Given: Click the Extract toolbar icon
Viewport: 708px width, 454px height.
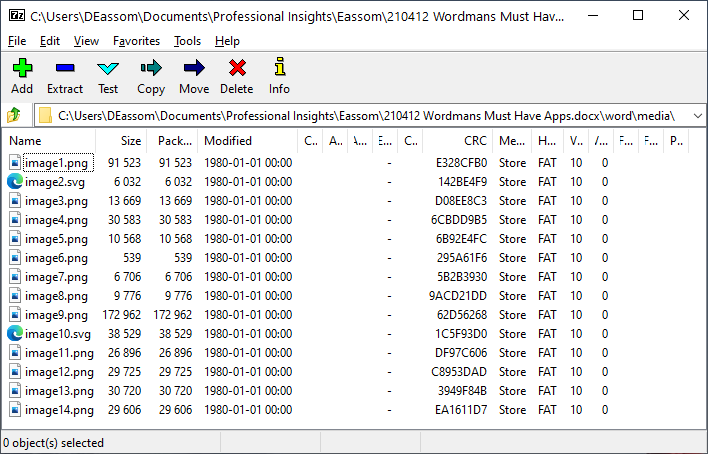Looking at the screenshot, I should click(65, 68).
